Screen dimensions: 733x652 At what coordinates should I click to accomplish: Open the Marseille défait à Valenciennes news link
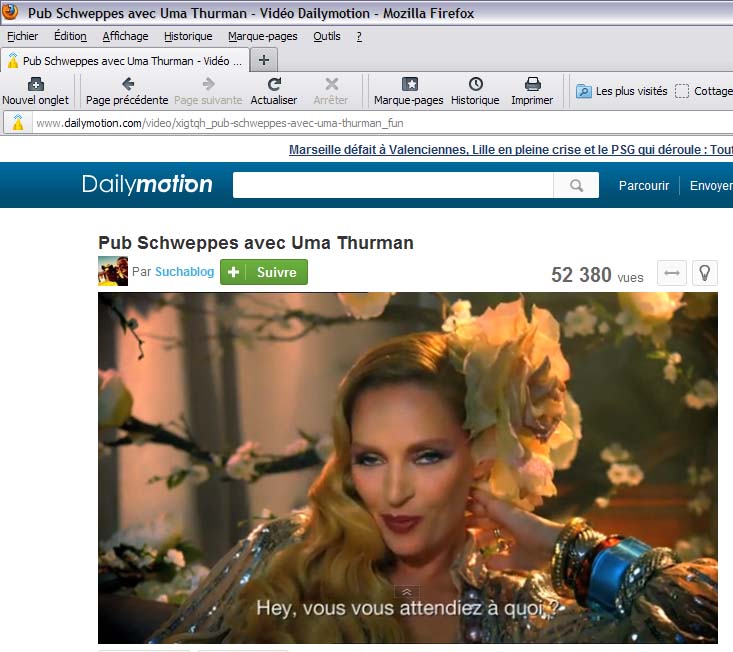coord(511,150)
